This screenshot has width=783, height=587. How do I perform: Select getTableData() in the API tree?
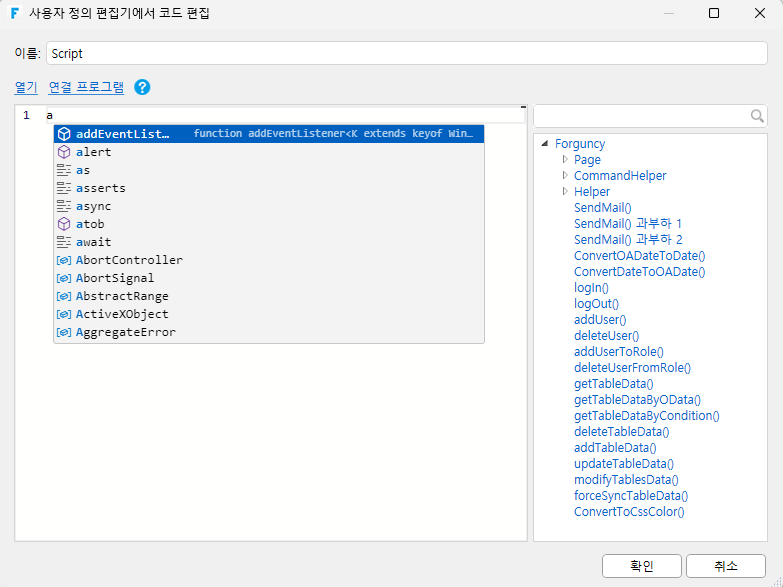pos(613,384)
